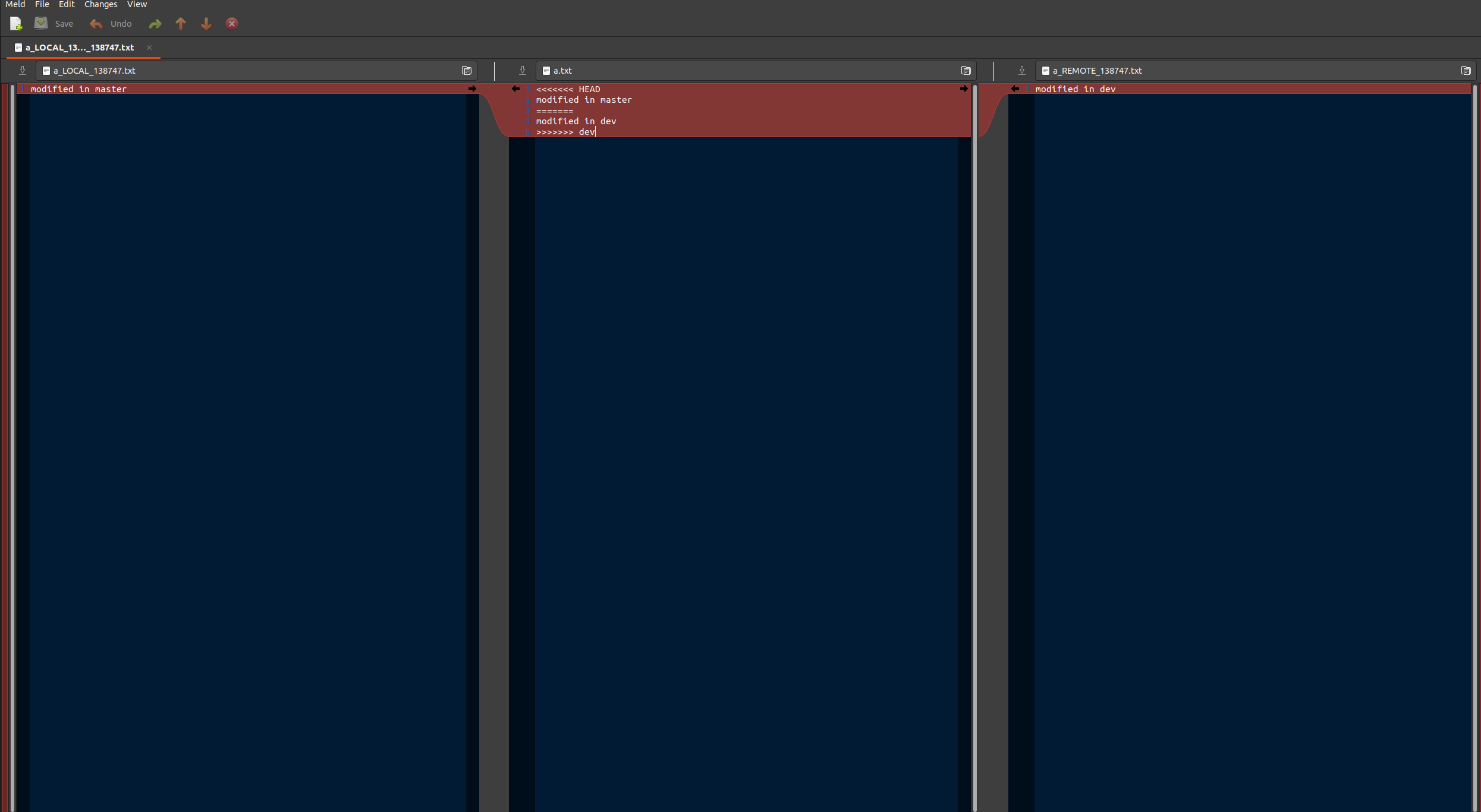1481x812 pixels.
Task: Pull the dev change left into the merge
Action: pyautogui.click(x=1014, y=89)
